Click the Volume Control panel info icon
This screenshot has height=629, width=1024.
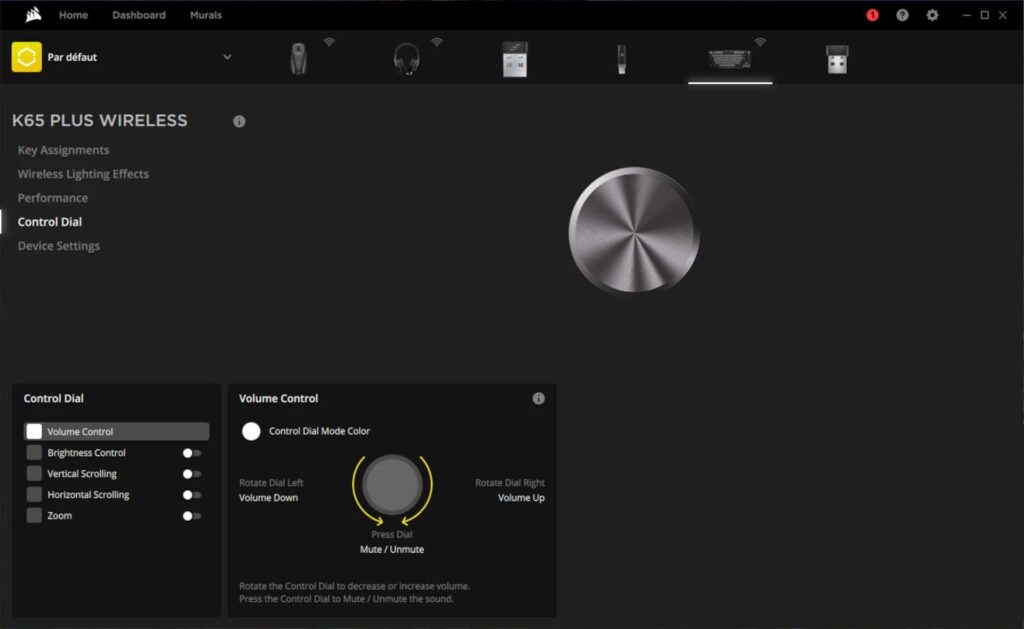[539, 398]
